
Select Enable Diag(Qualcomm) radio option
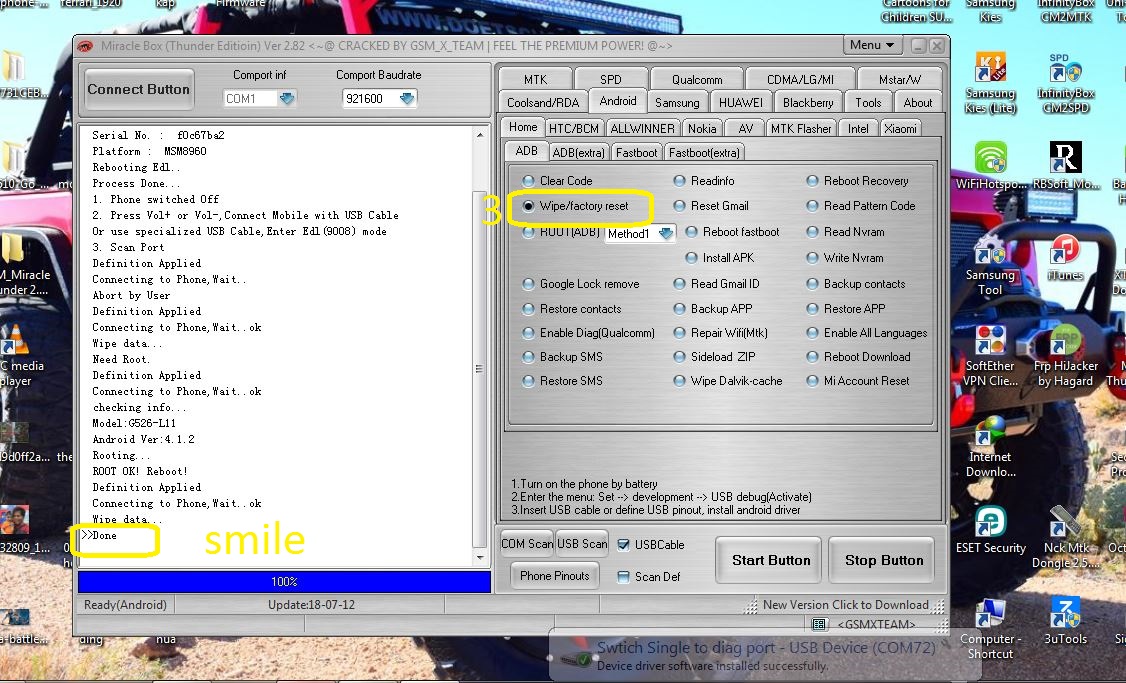click(529, 333)
